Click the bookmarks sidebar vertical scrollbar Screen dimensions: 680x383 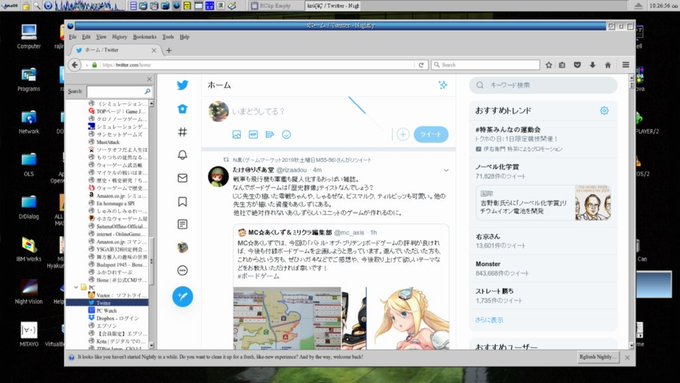pos(151,224)
